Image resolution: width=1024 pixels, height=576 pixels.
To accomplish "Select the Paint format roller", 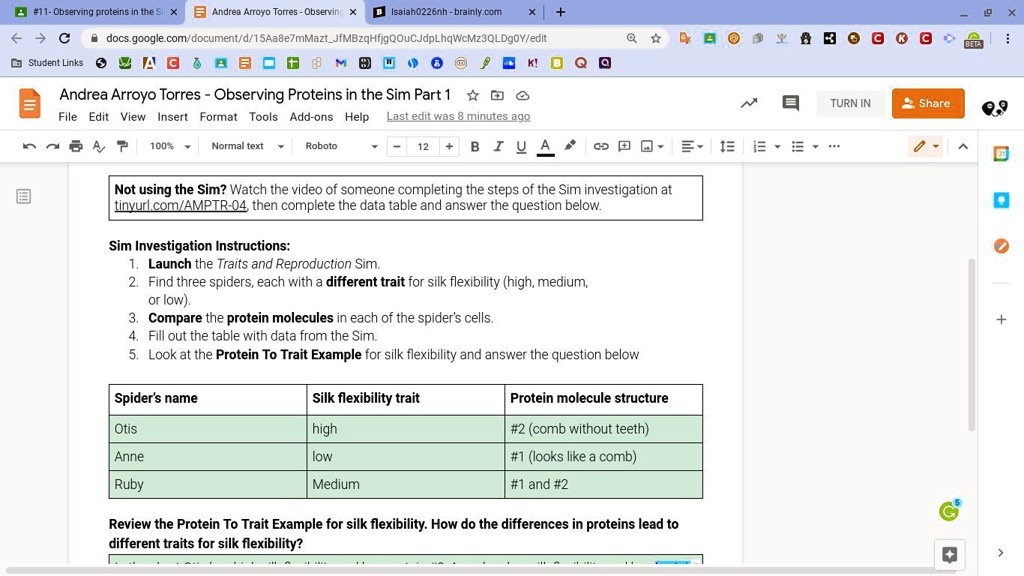I will click(122, 146).
